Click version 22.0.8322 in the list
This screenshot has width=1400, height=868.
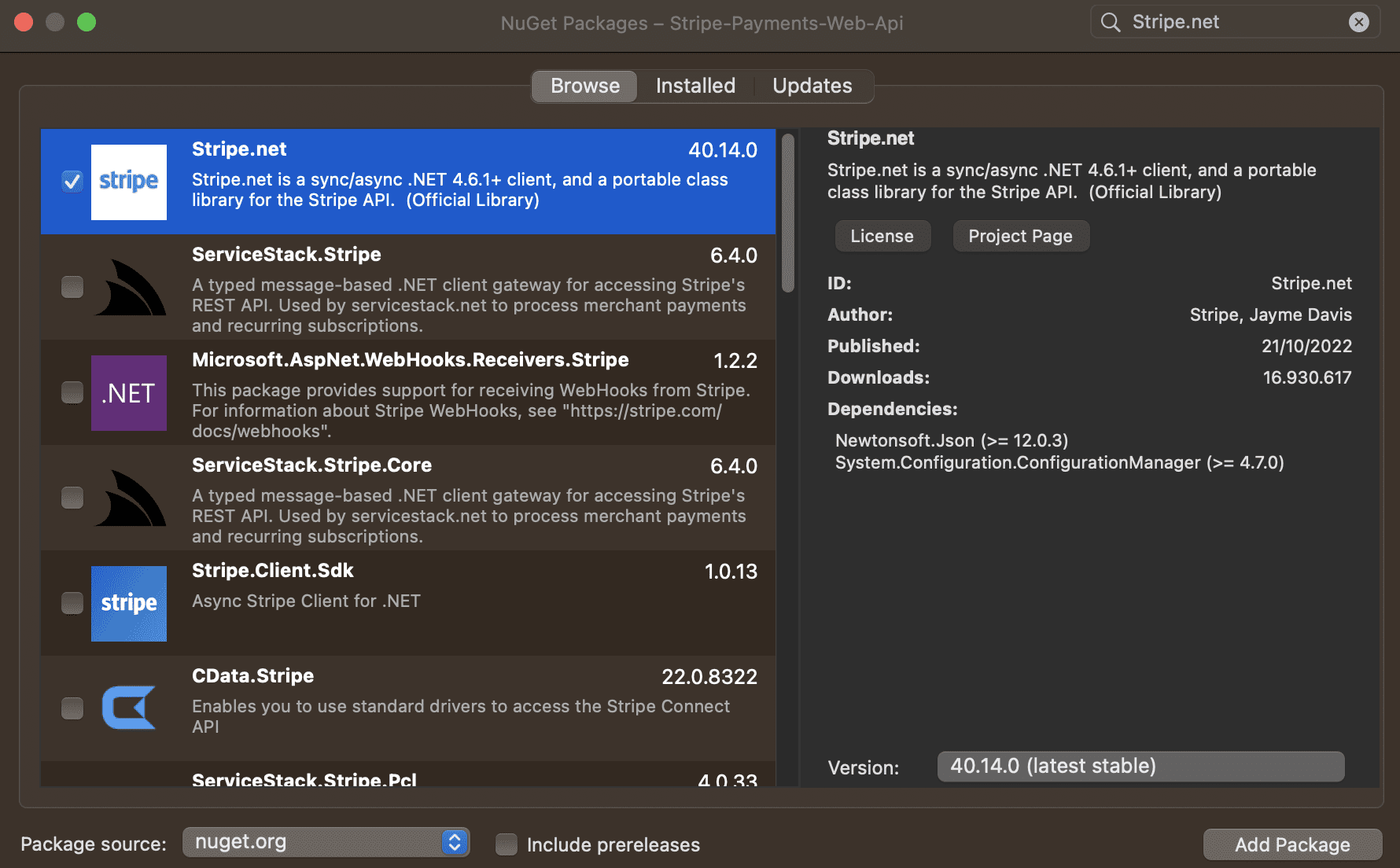pyautogui.click(x=709, y=677)
